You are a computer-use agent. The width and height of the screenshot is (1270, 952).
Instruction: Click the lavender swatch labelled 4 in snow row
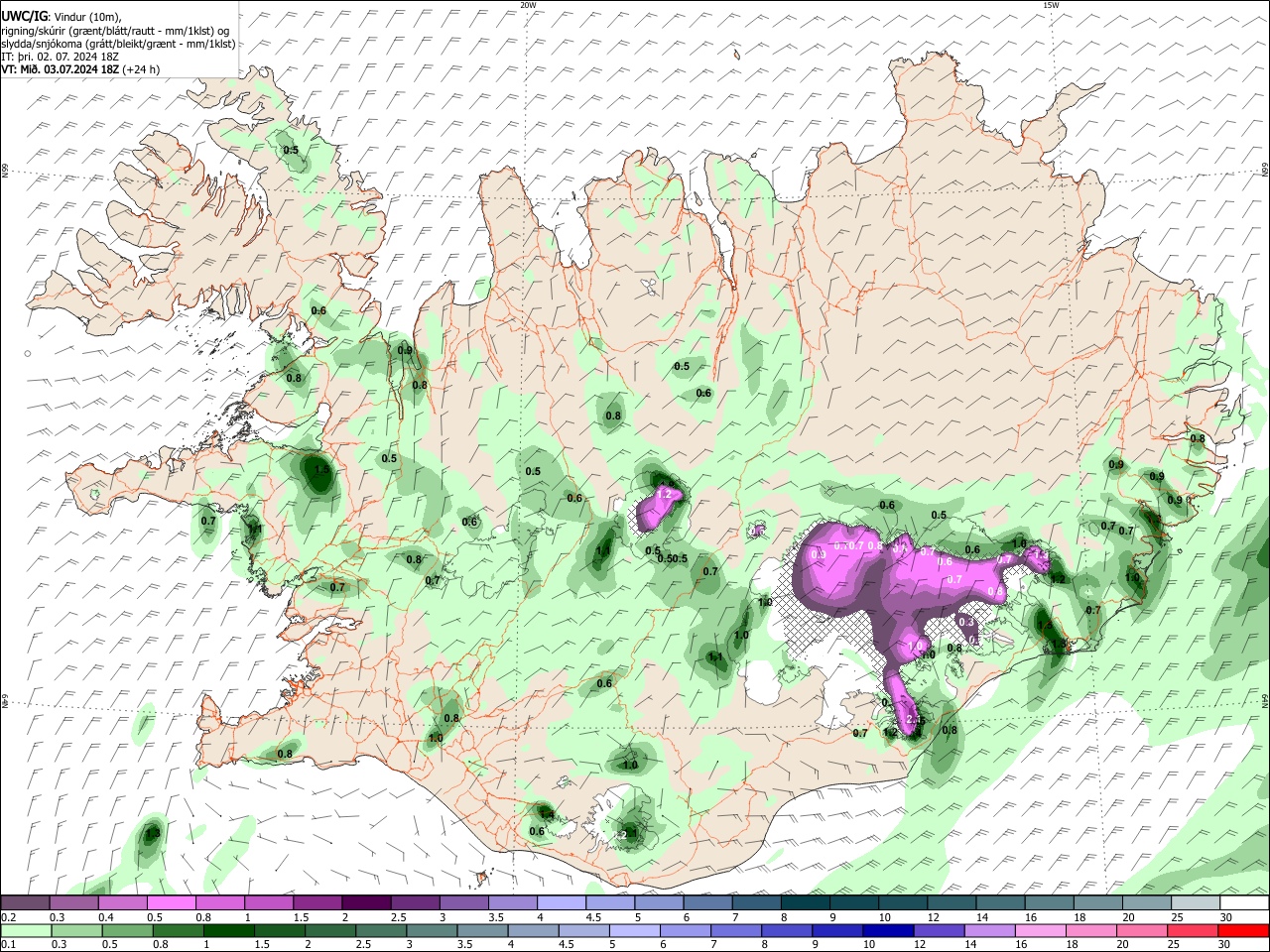[x=561, y=902]
